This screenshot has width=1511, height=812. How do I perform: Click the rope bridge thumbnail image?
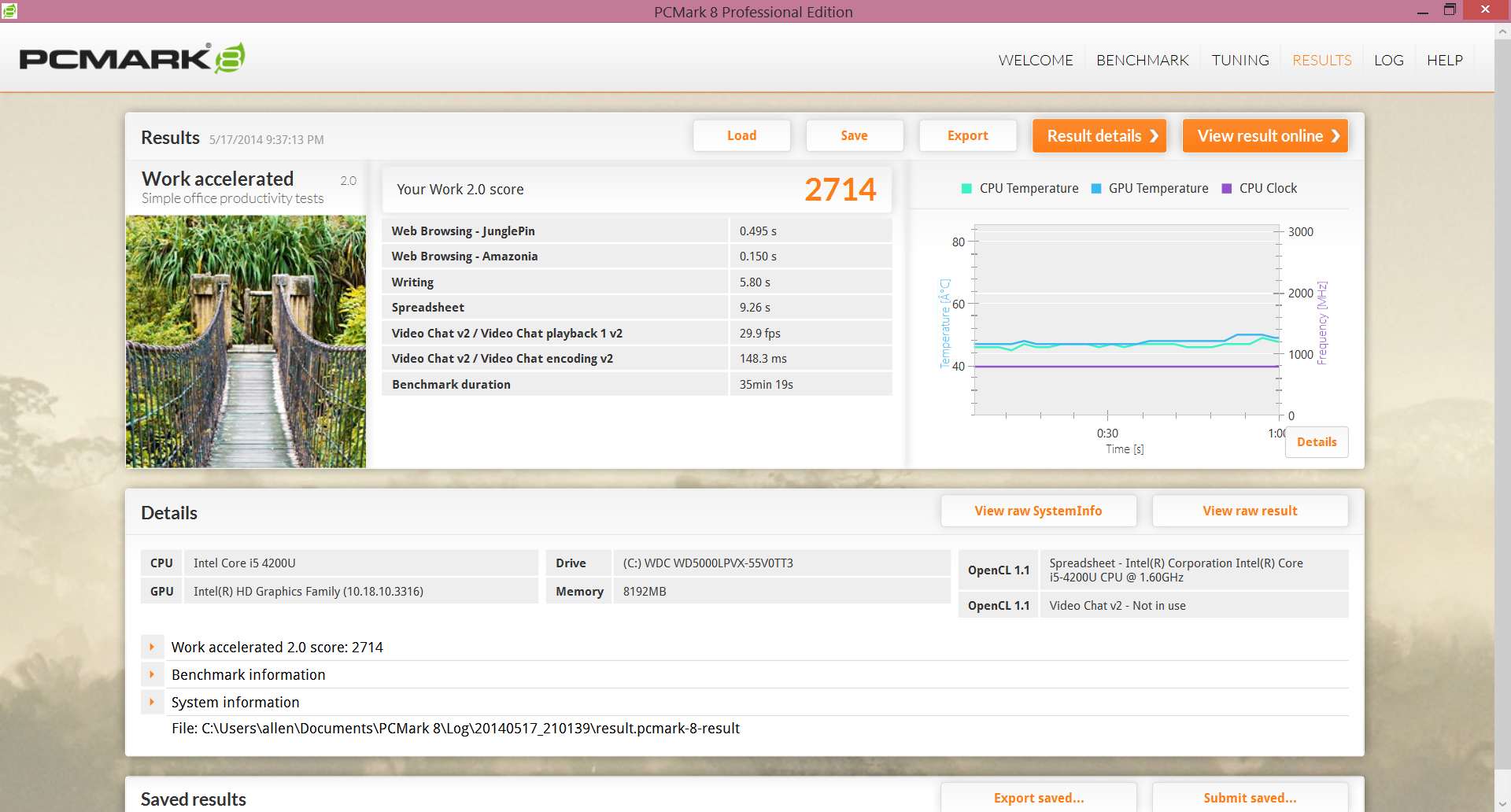[246, 341]
